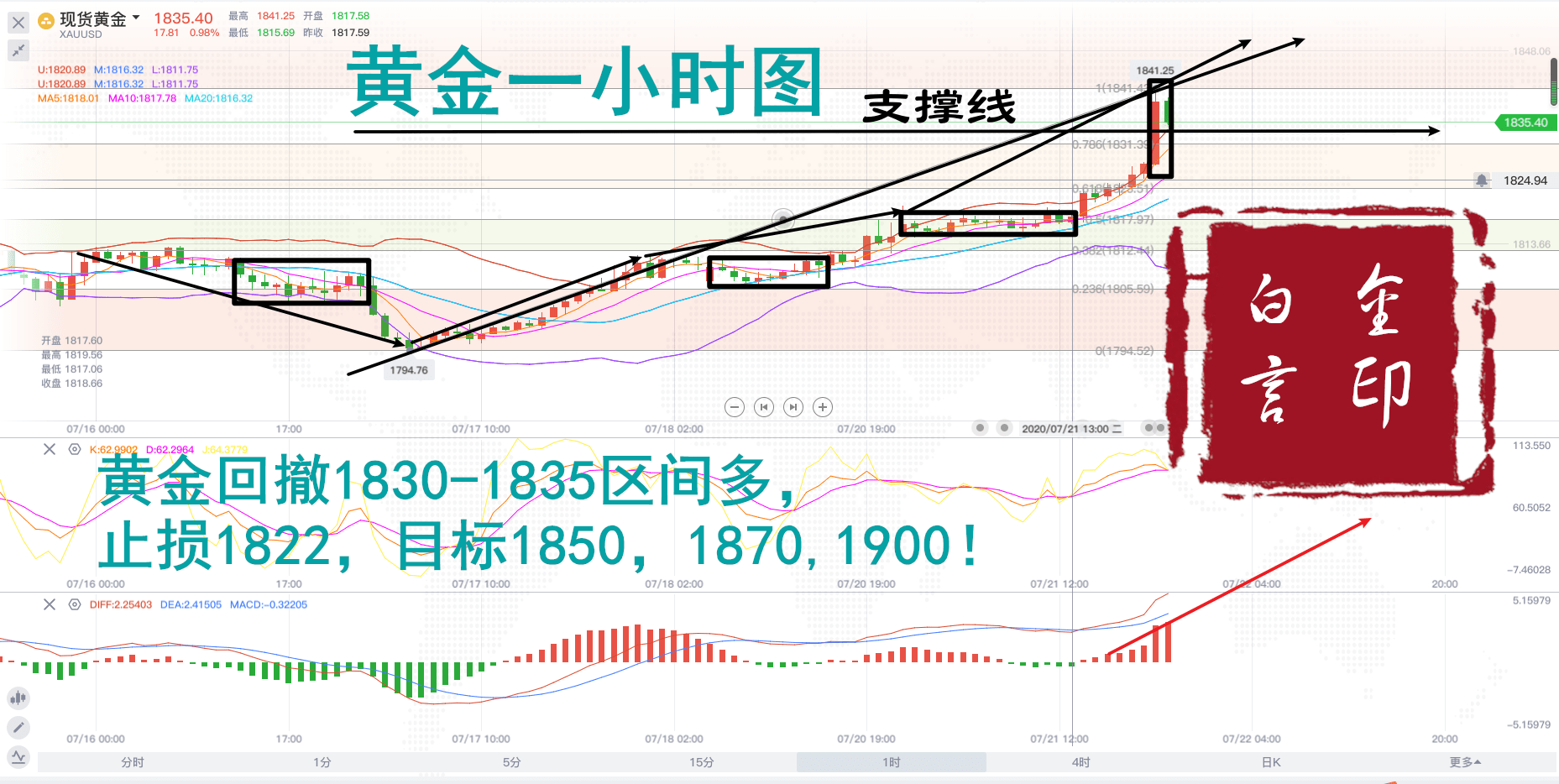
Task: Select the 1时 timeframe tab
Action: [892, 762]
